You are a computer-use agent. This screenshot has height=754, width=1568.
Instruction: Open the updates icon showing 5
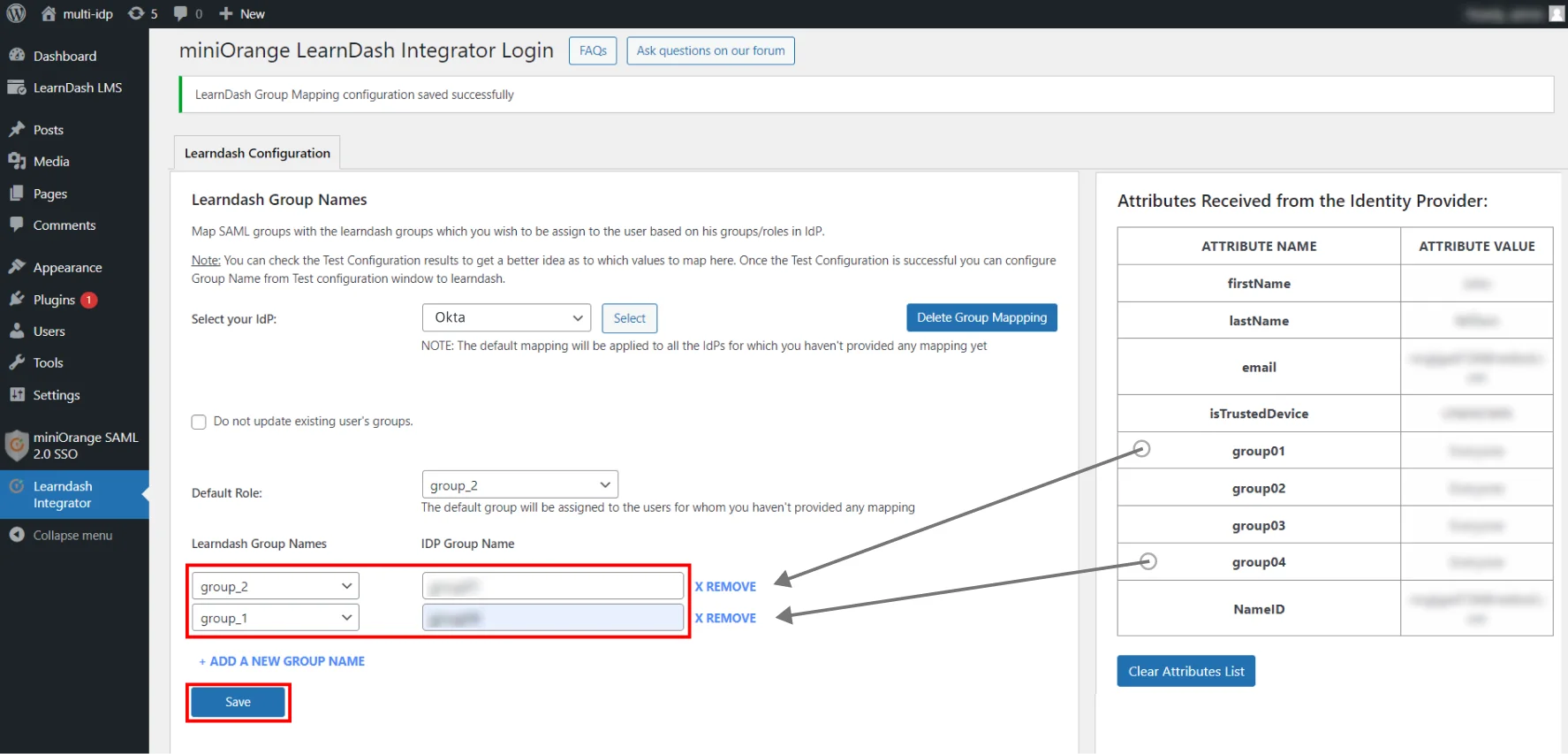click(136, 13)
